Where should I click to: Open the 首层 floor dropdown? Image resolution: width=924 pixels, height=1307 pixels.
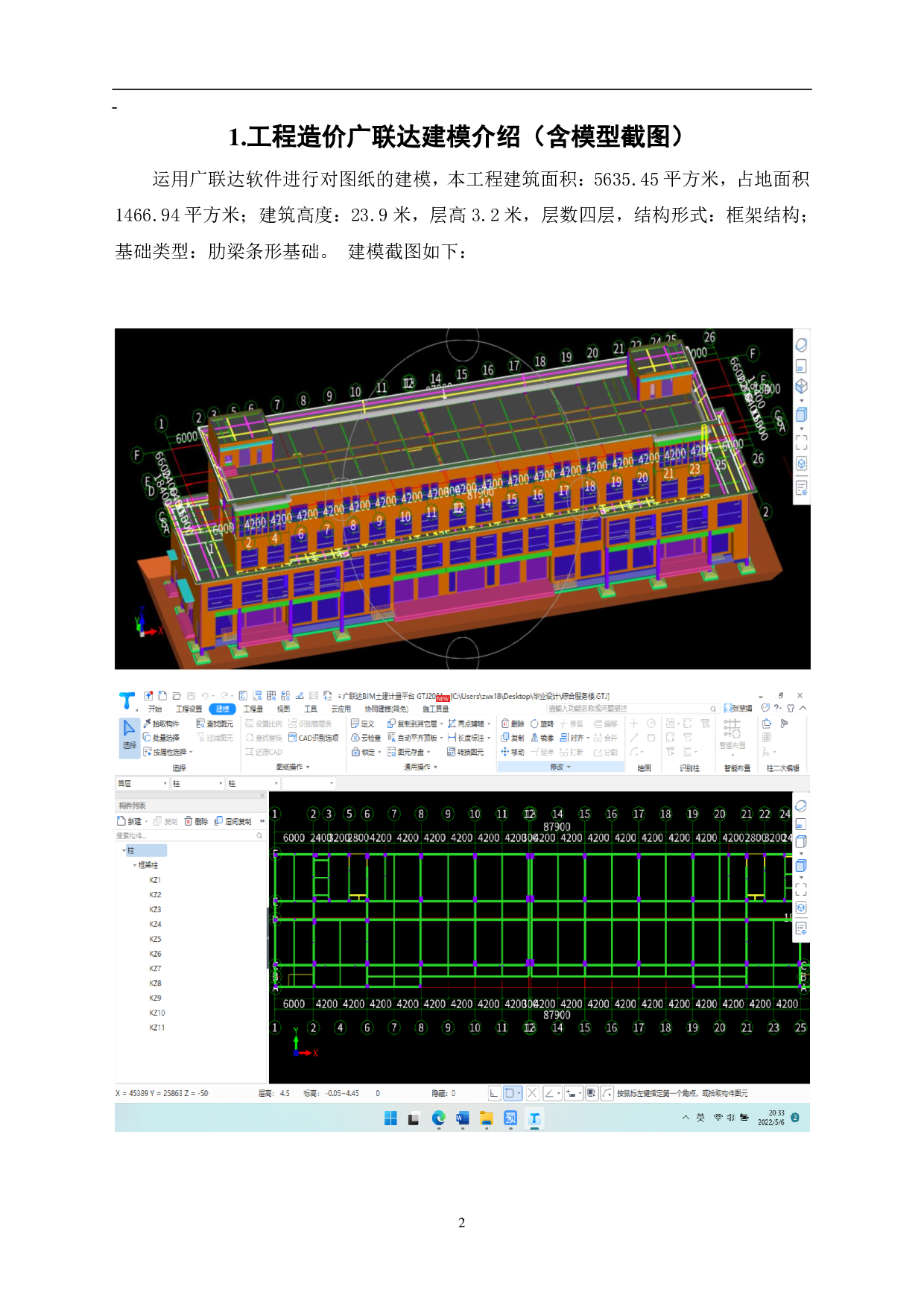point(142,783)
